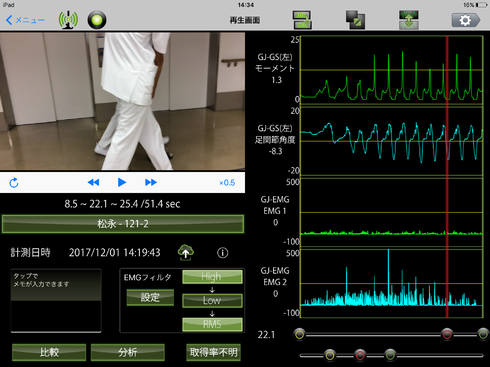Toggle the Low EMG filter
Image resolution: width=490 pixels, height=367 pixels.
coord(212,300)
